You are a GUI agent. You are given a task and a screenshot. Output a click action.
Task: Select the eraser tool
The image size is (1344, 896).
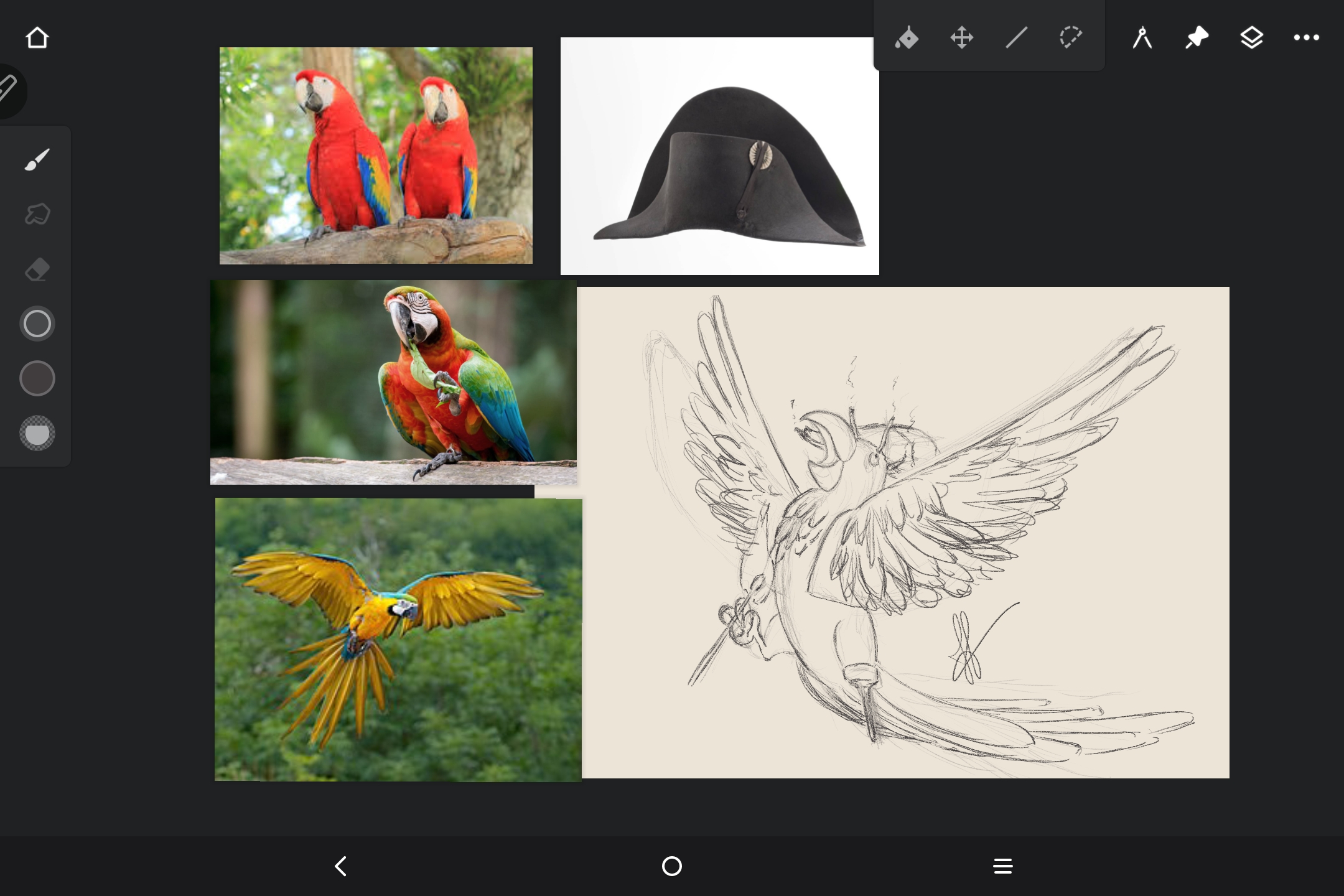click(37, 269)
